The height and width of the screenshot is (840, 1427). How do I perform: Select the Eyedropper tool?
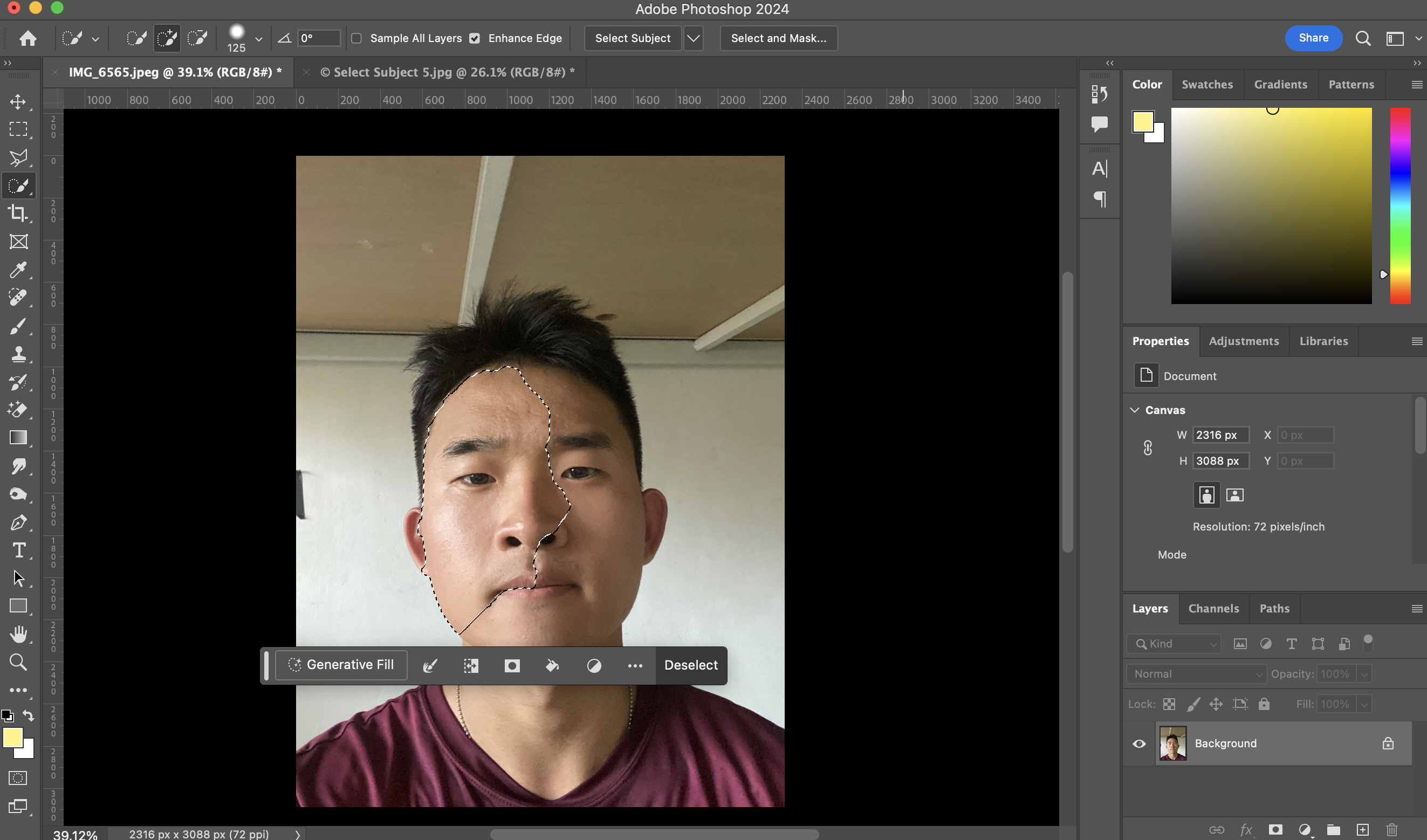[18, 270]
